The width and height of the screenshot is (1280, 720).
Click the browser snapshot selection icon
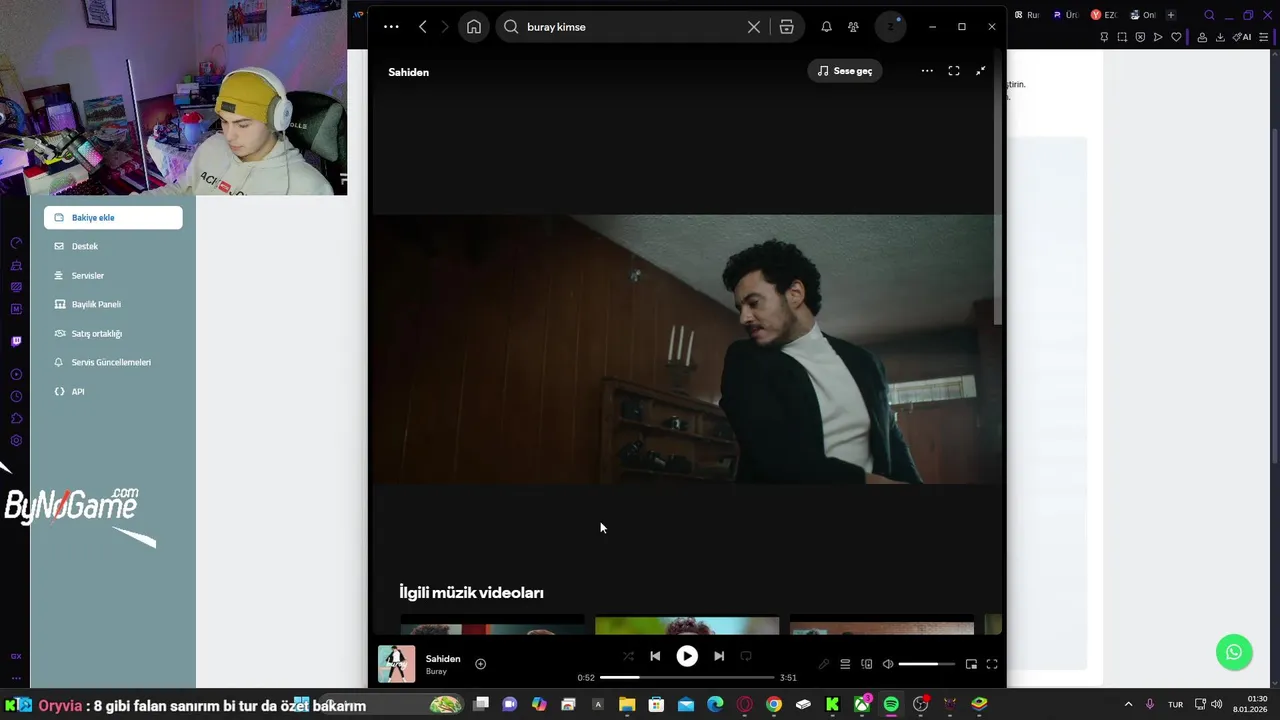pyautogui.click(x=1122, y=37)
